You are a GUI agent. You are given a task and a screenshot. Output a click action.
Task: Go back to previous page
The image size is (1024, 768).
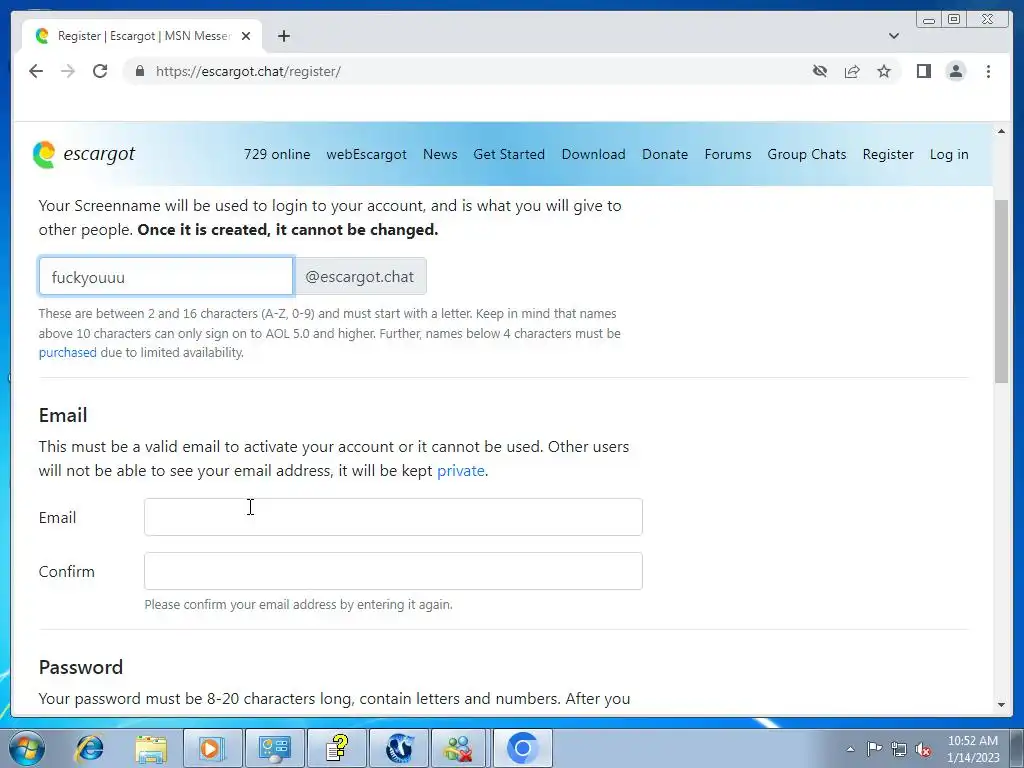tap(36, 71)
